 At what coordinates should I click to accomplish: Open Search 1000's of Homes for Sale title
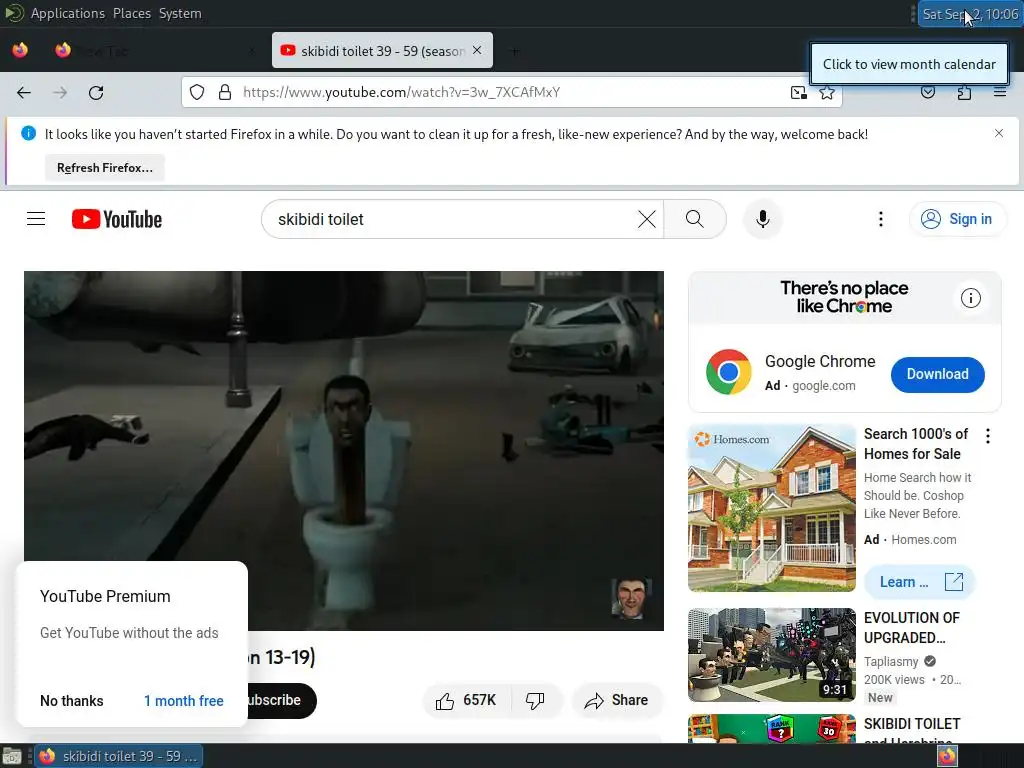click(916, 444)
